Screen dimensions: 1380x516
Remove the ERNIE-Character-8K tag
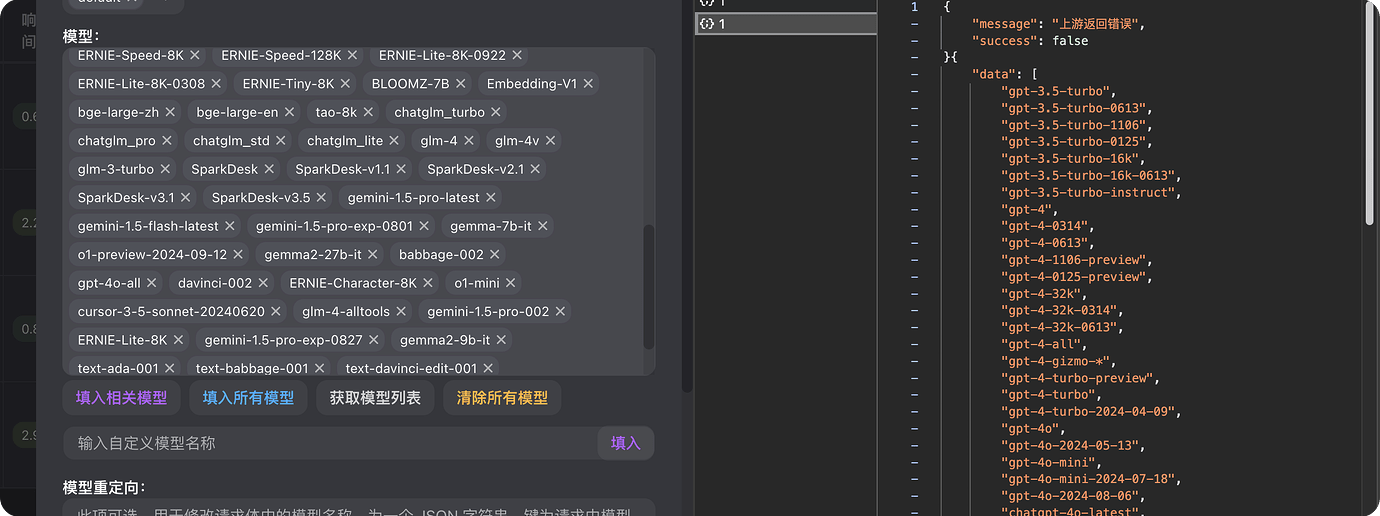pyautogui.click(x=428, y=283)
